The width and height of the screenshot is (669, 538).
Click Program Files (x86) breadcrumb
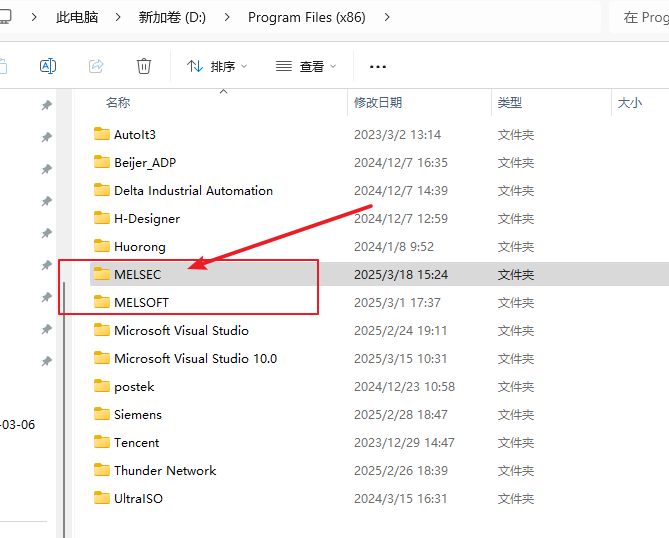(x=307, y=17)
